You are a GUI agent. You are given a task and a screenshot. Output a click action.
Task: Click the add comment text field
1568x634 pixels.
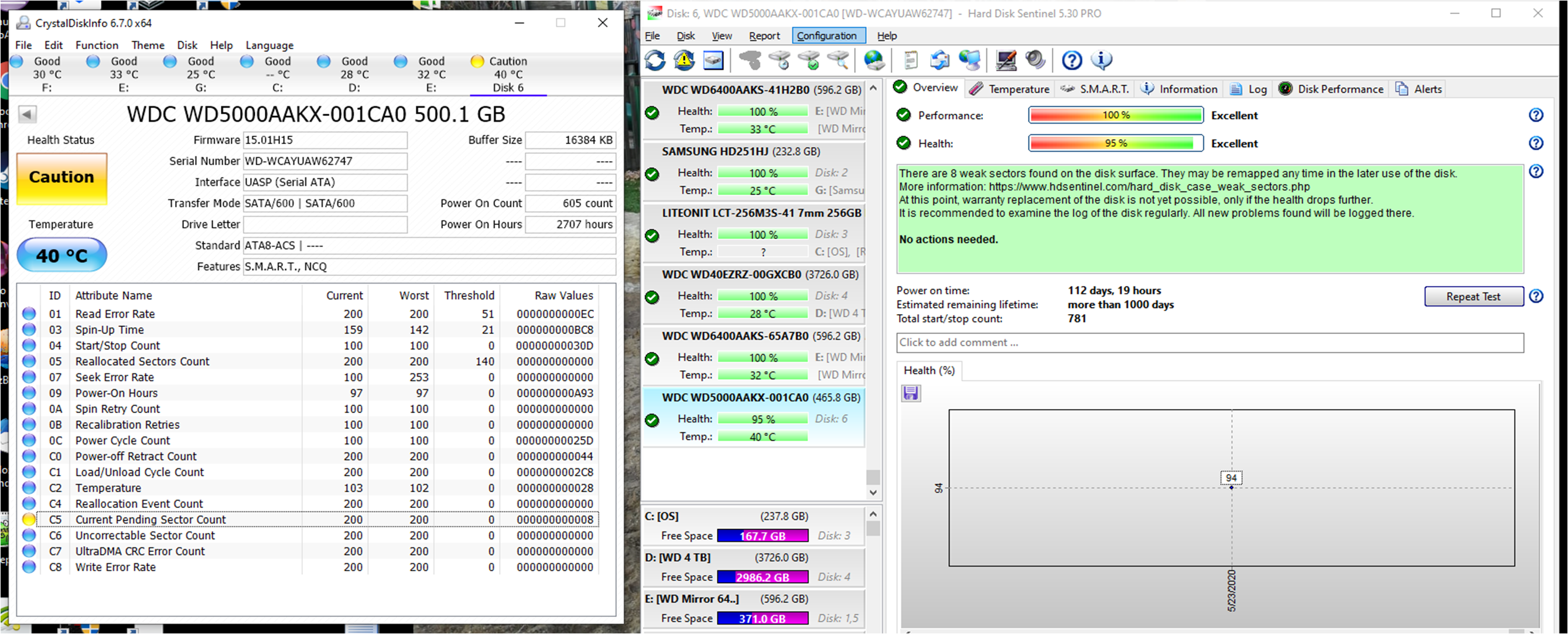(1209, 342)
